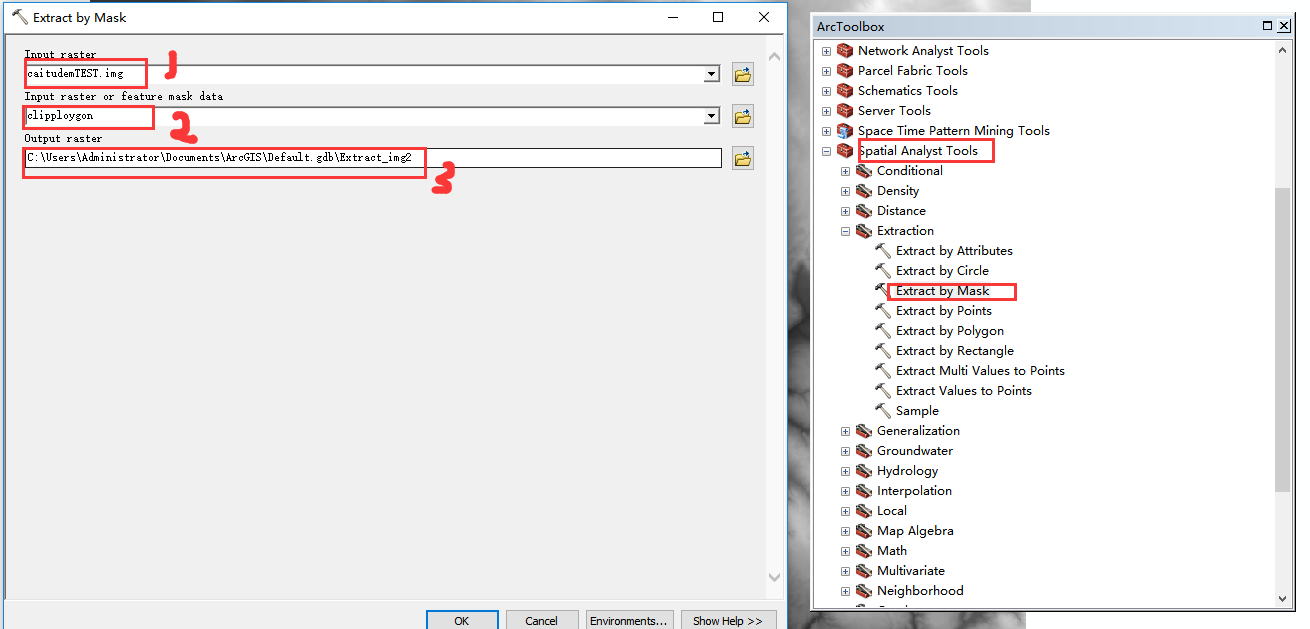Click Extract Multi Values to Points icon
Screen dimensions: 1310x629
883,371
